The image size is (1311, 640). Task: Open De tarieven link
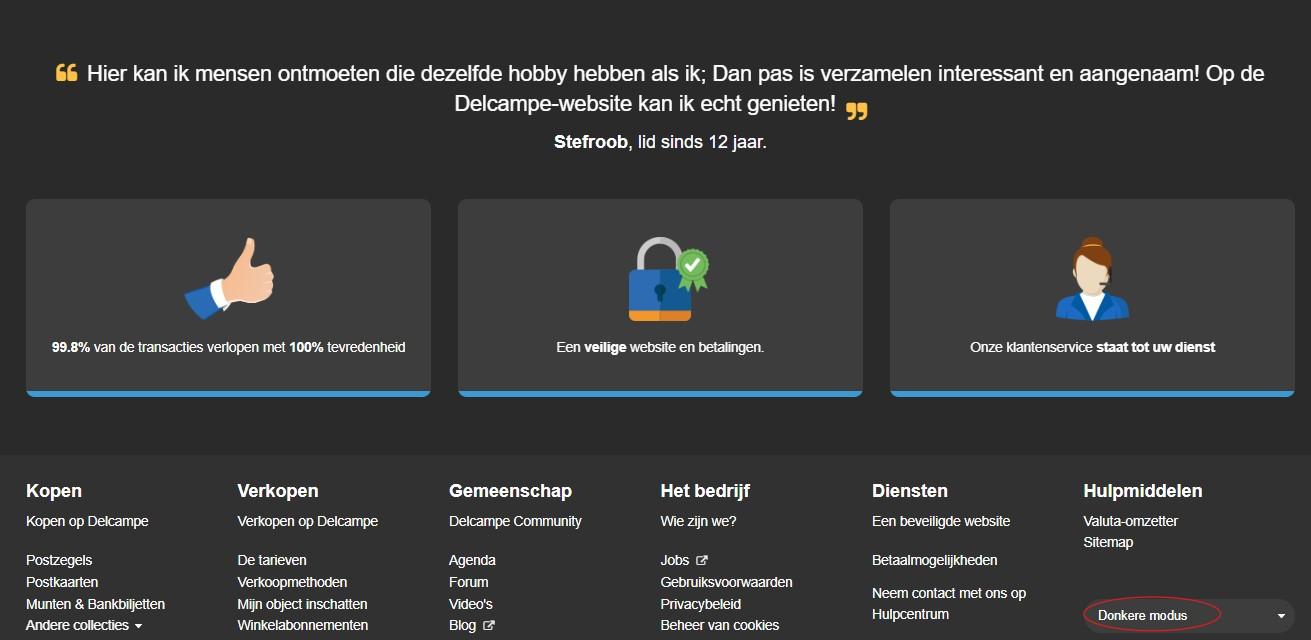point(272,560)
